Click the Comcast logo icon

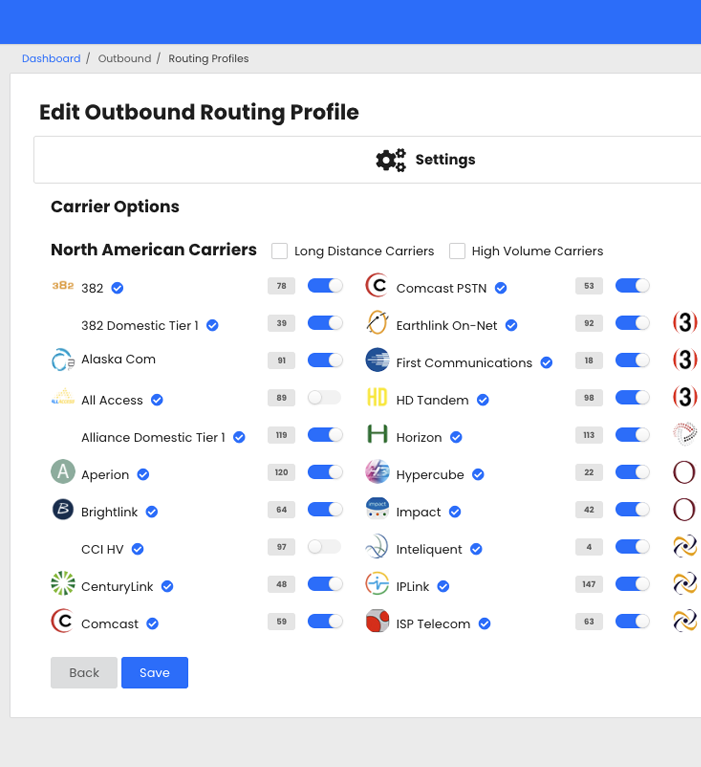pyautogui.click(x=63, y=621)
